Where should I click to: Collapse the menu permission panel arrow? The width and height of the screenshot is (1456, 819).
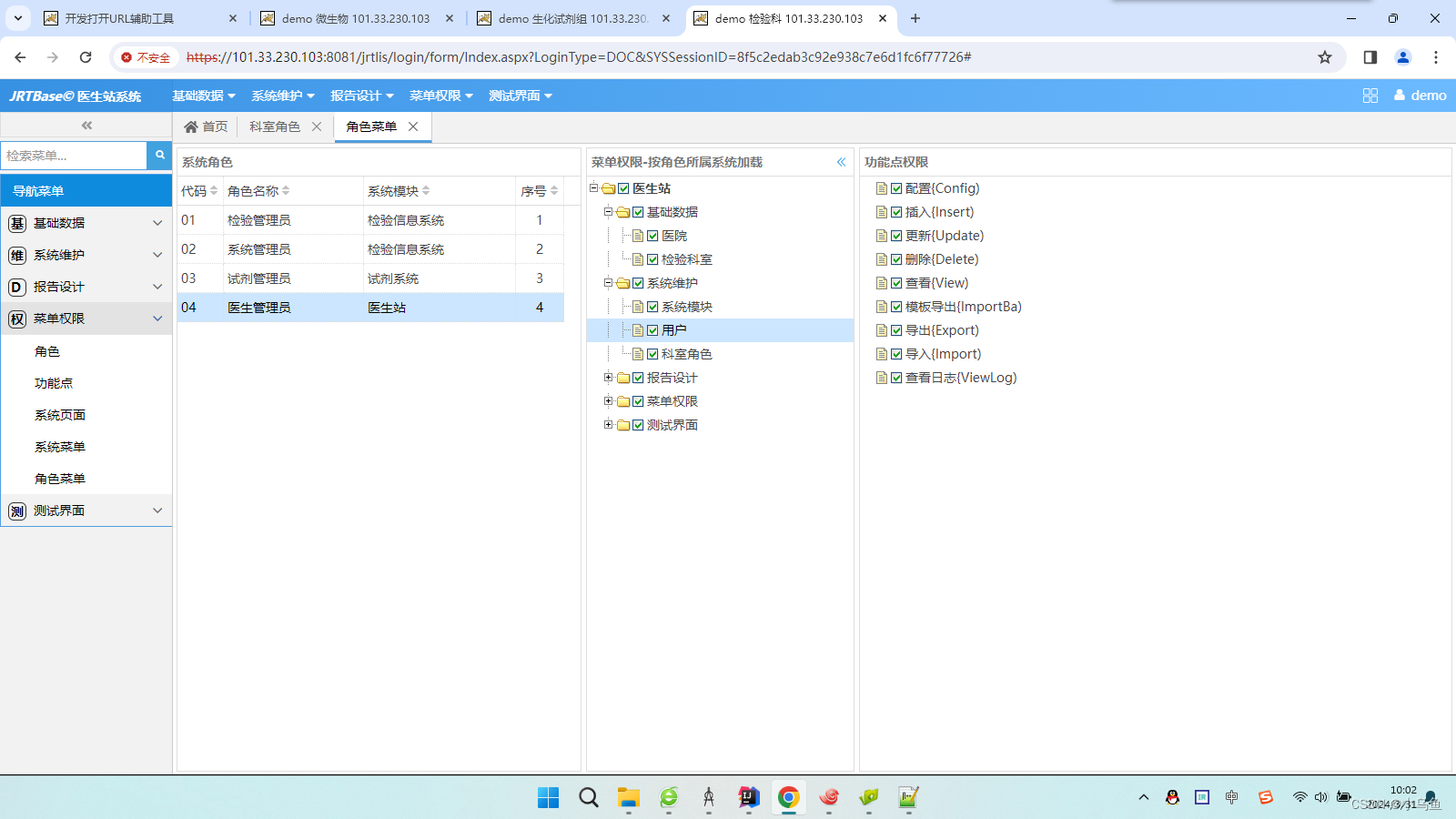841,162
